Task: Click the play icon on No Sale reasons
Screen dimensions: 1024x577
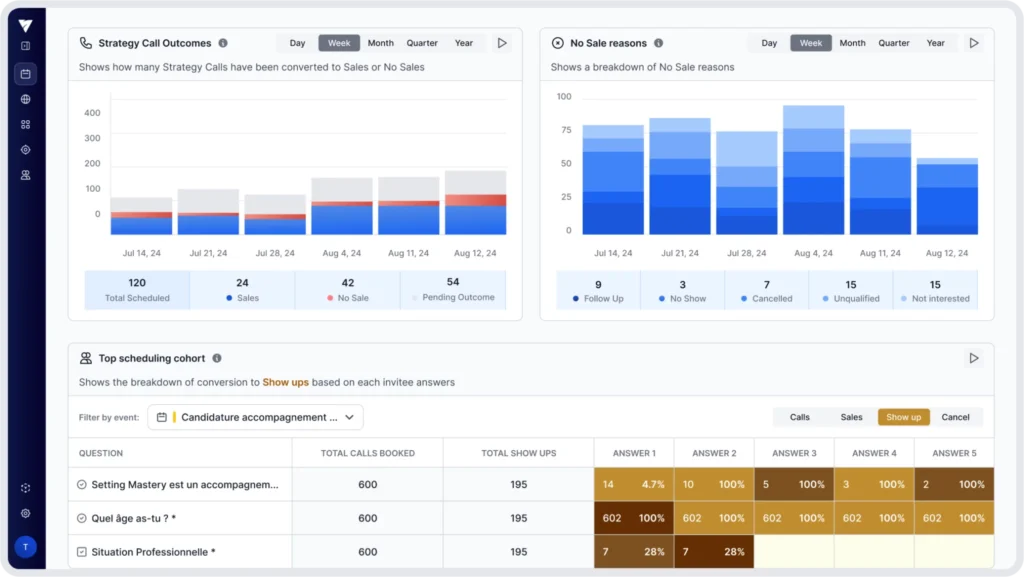Action: click(974, 43)
